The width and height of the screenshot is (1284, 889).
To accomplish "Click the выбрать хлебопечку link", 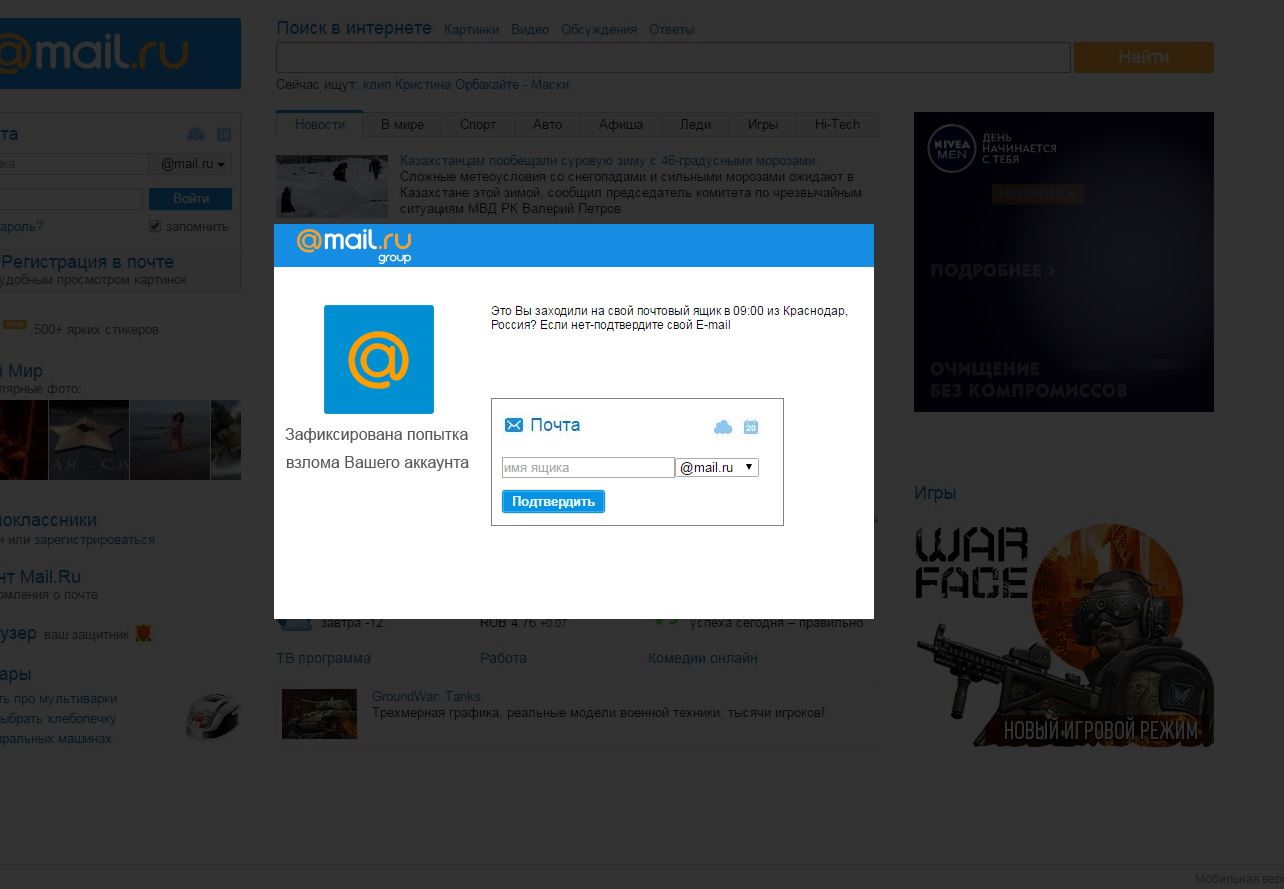I will click(58, 718).
